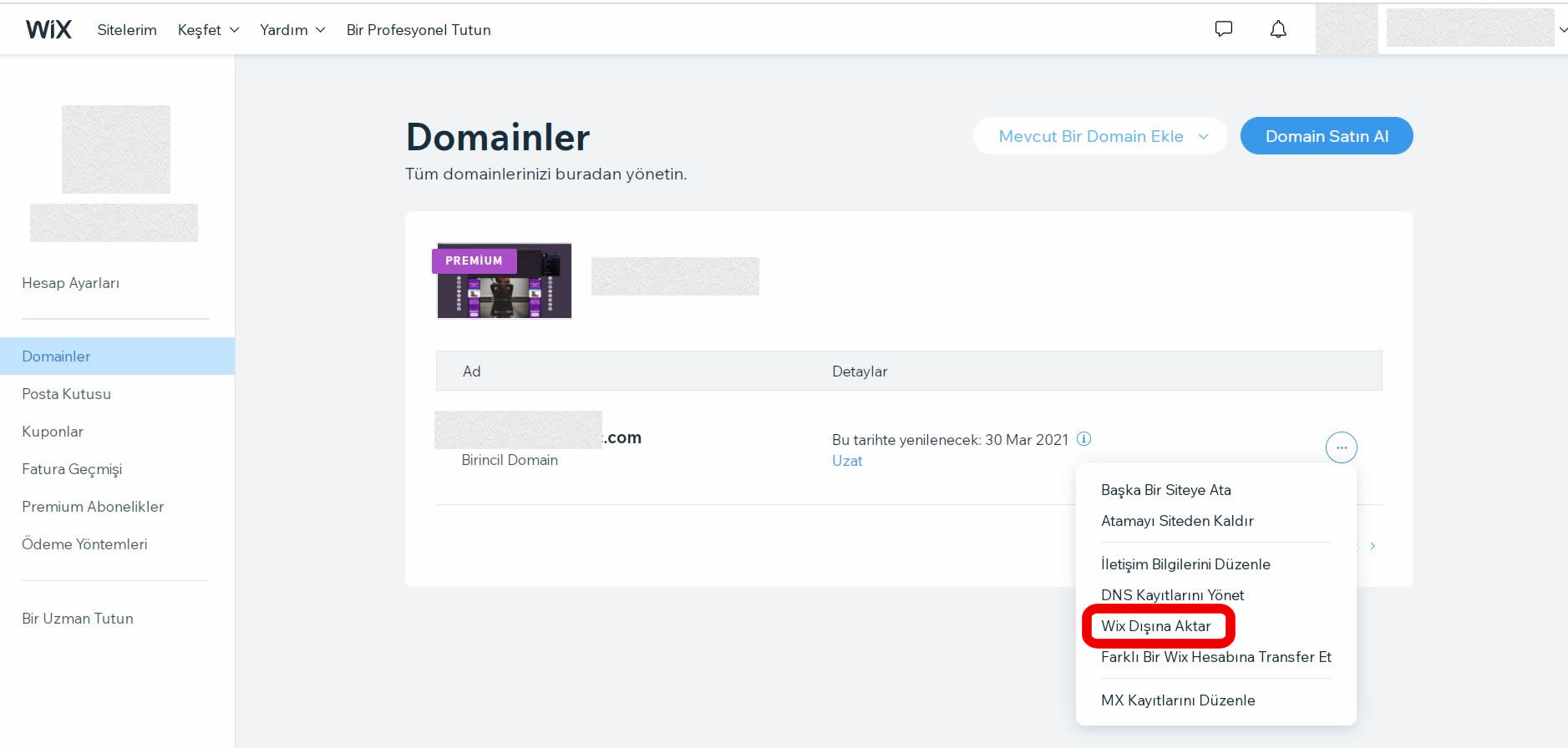This screenshot has width=1568, height=748.
Task: Choose Farklı Bir Wix Hesabına Transfer Et
Action: pyautogui.click(x=1216, y=657)
